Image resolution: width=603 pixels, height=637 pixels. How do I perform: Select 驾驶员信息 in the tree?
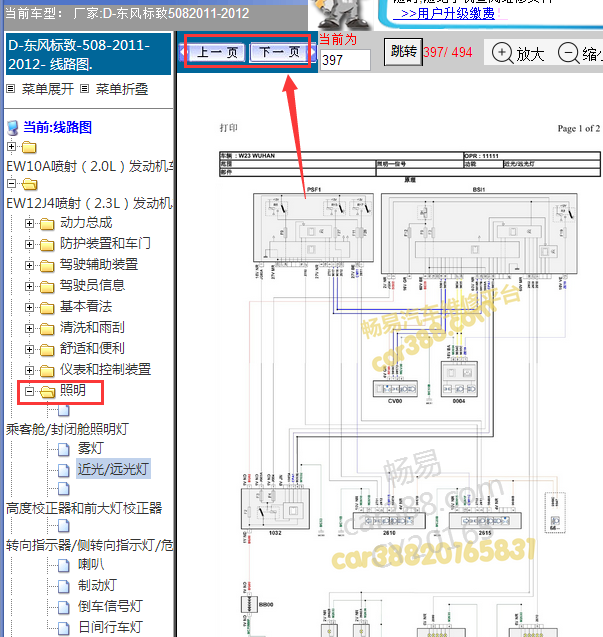click(92, 285)
